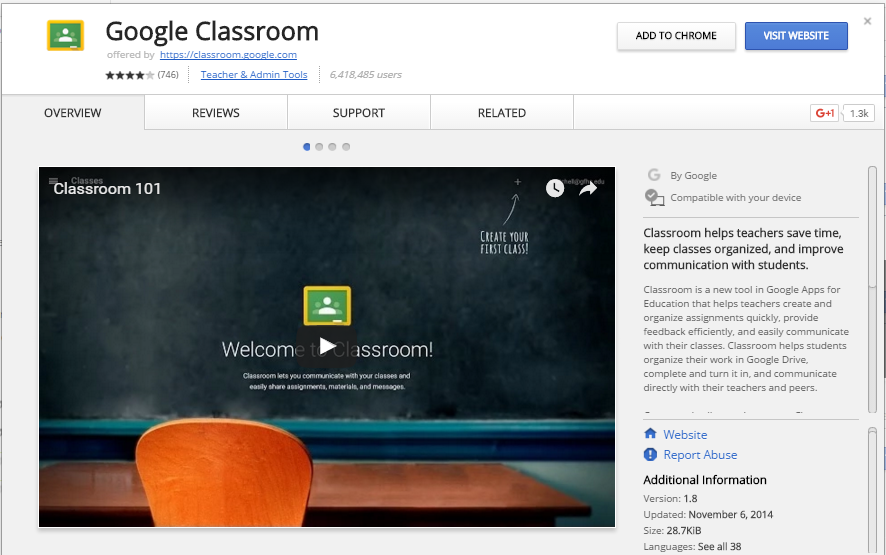This screenshot has height=555, width=886.
Task: Click the Report Abuse exclamation icon
Action: click(650, 454)
